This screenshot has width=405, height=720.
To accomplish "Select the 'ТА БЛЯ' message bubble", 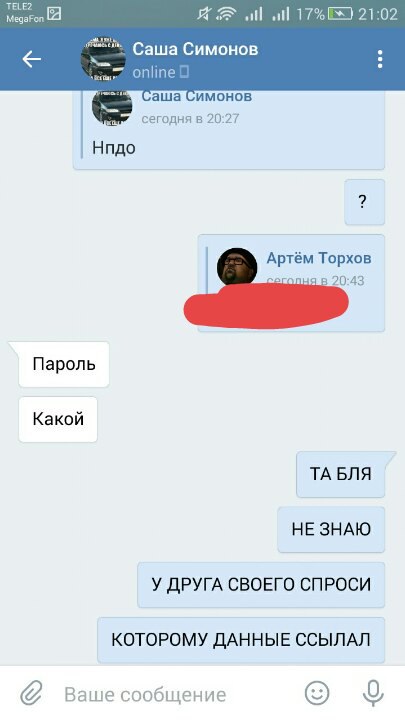I will pos(341,474).
